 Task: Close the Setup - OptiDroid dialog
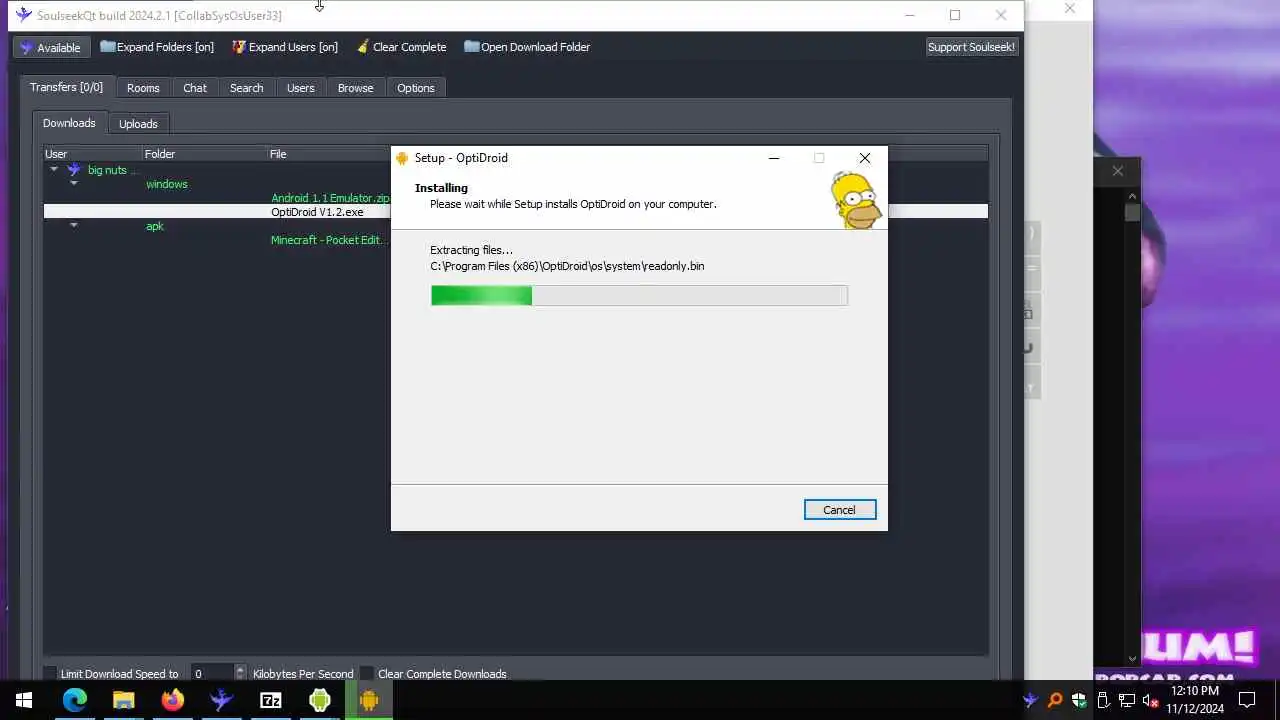[x=865, y=158]
